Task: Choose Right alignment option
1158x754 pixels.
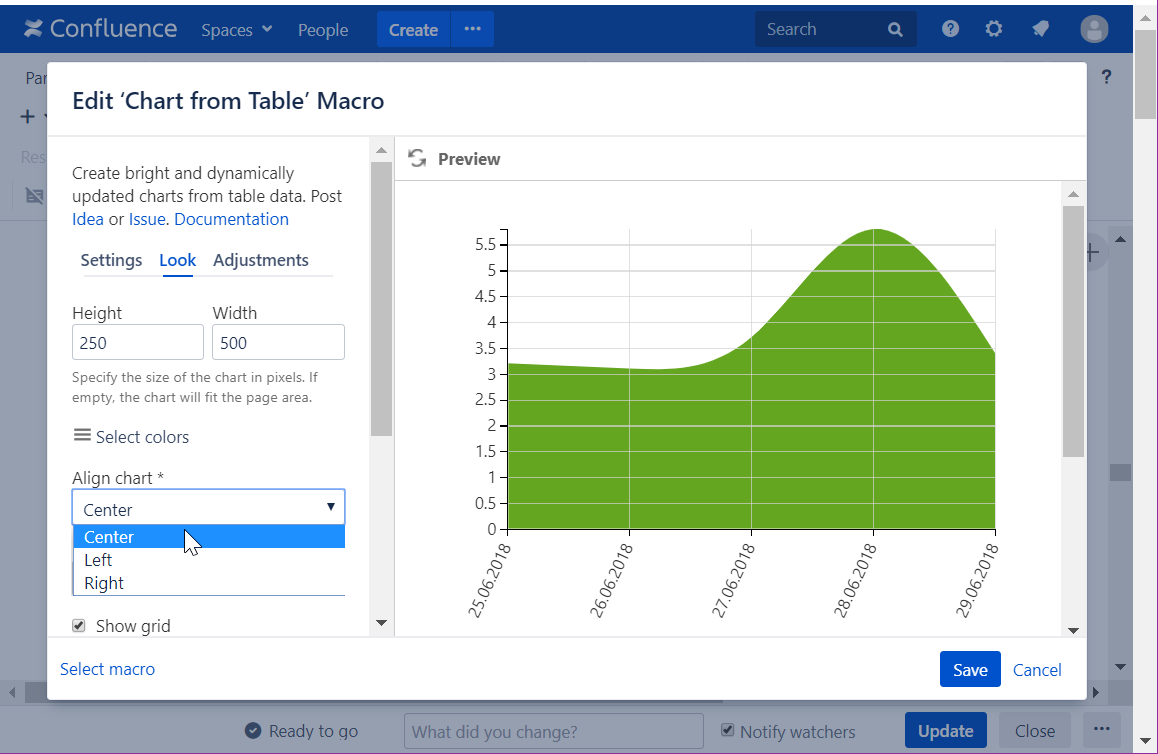Action: (x=104, y=583)
